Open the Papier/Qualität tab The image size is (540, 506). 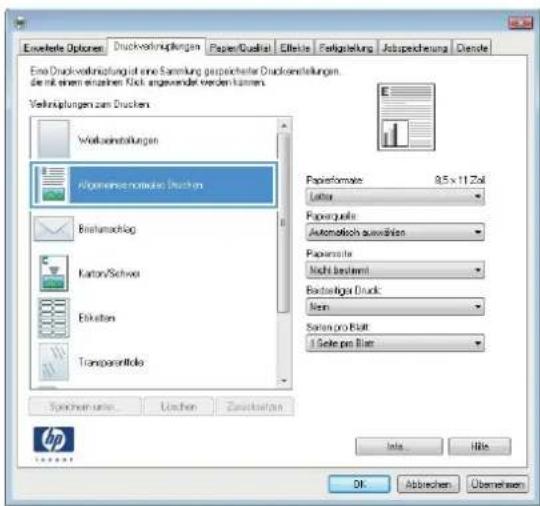coord(240,48)
